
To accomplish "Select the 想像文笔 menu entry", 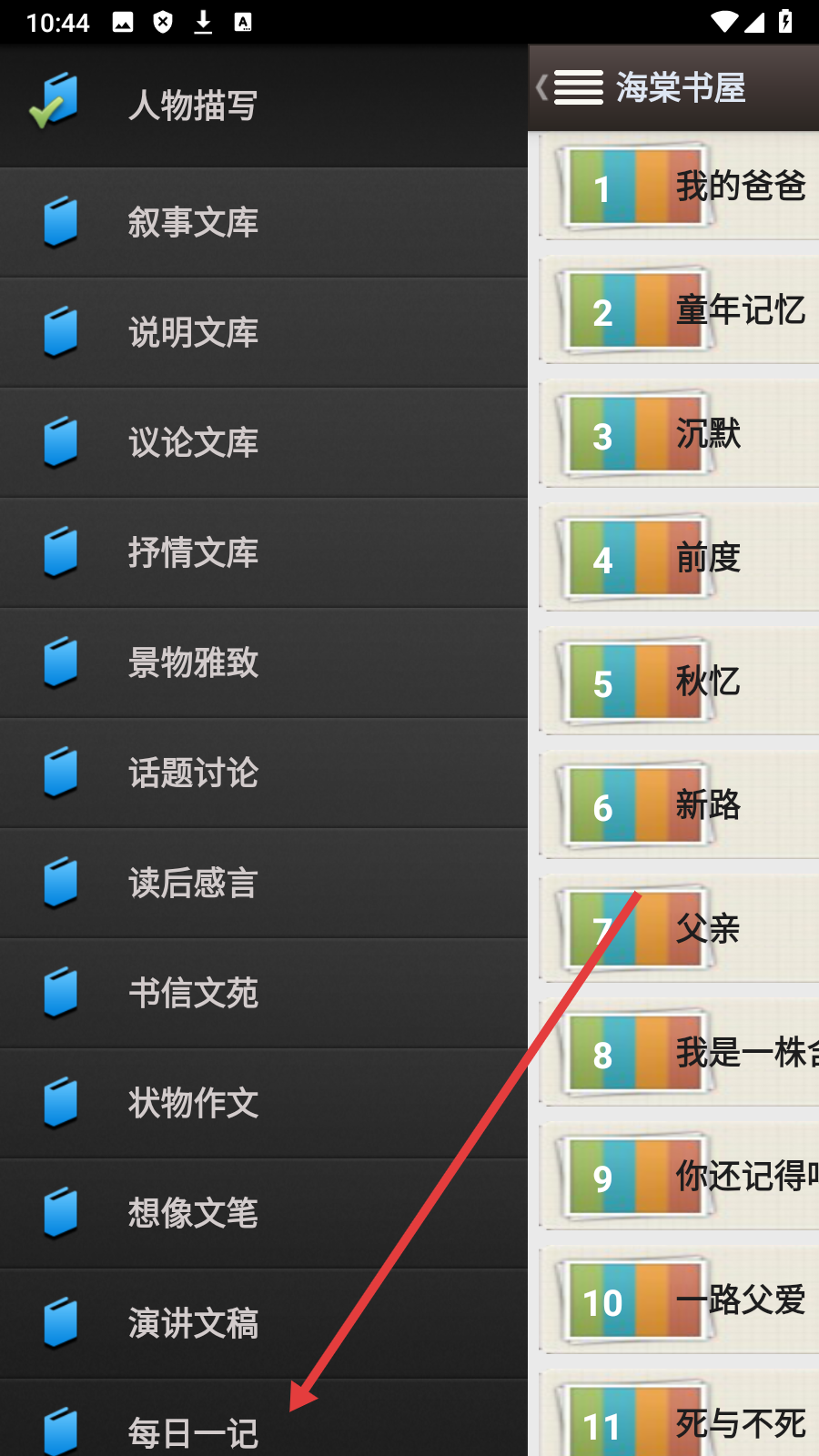I will click(x=264, y=1213).
